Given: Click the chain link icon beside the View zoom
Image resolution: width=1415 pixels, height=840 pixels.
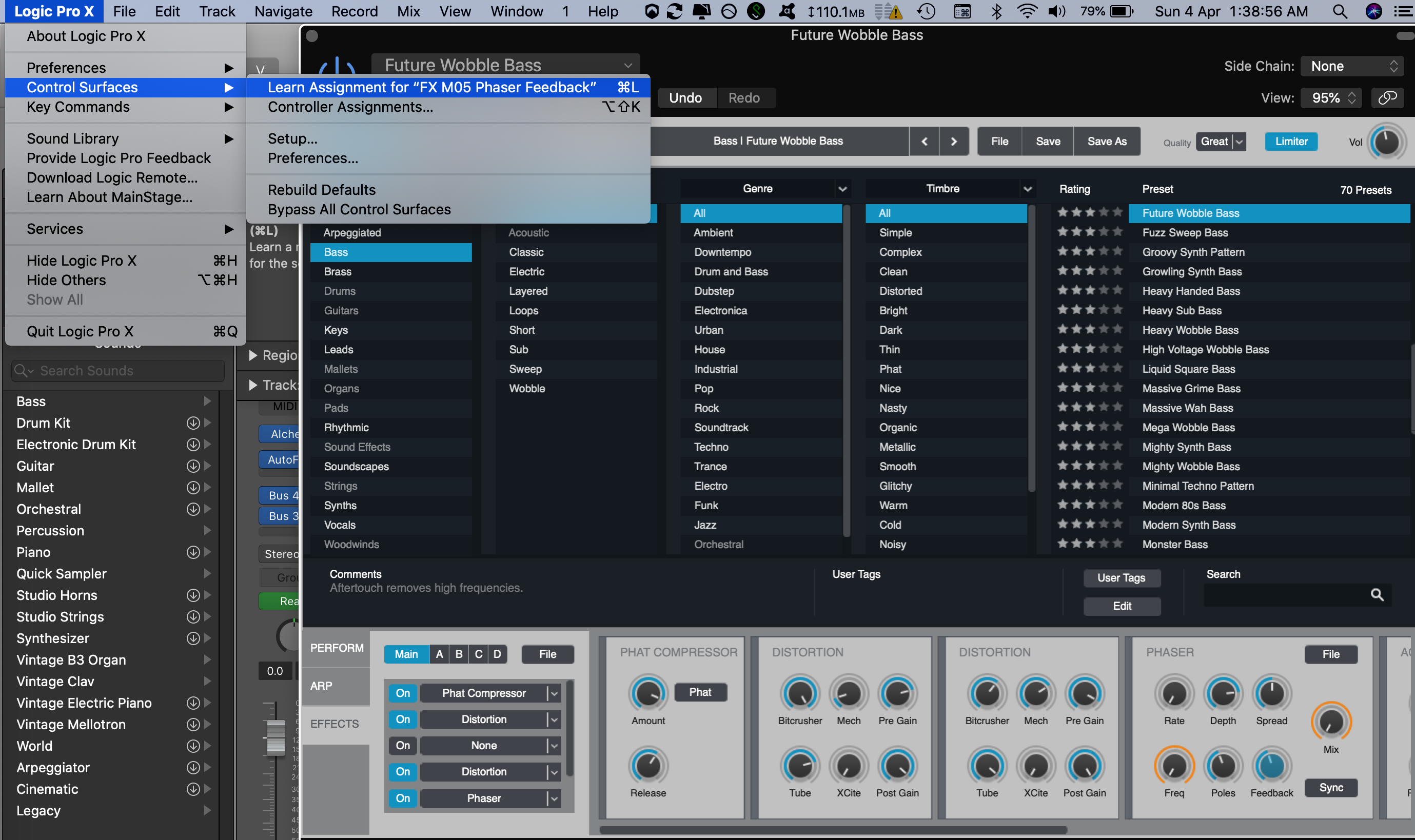Looking at the screenshot, I should tap(1387, 97).
